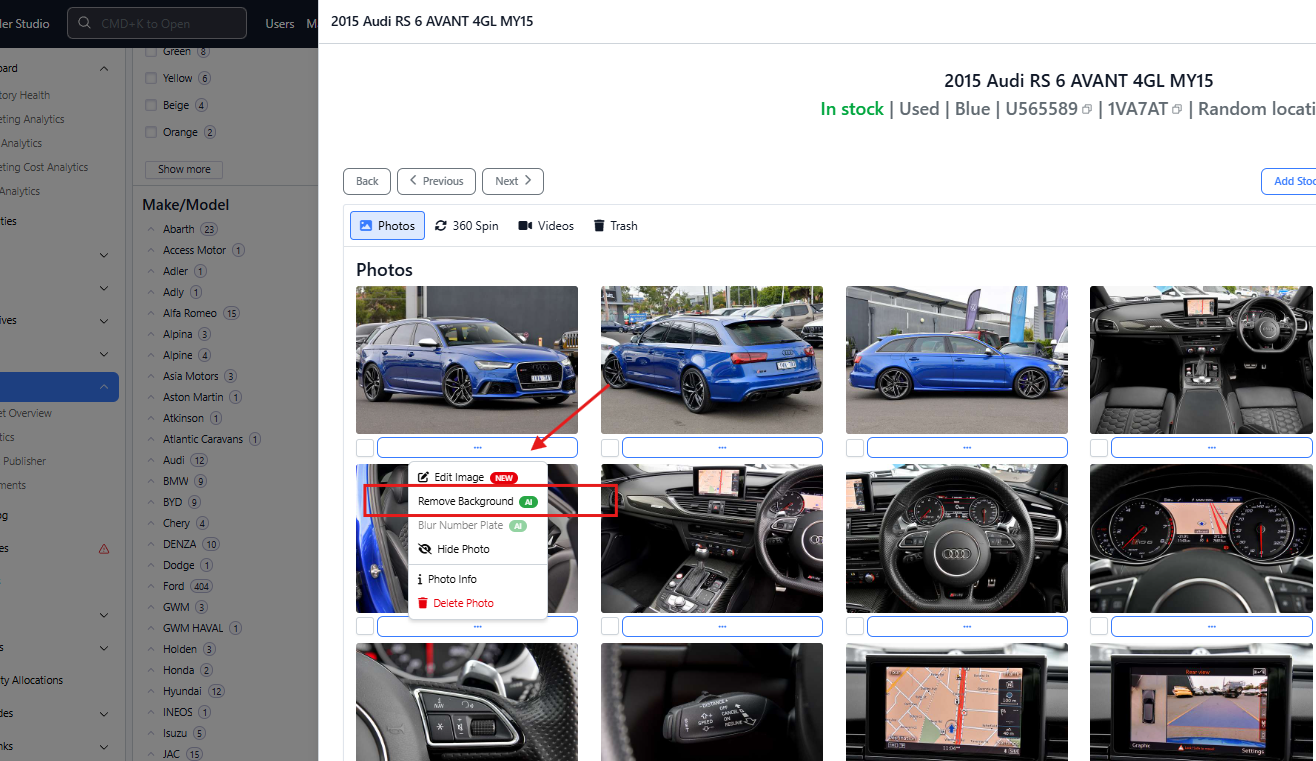The width and height of the screenshot is (1316, 761).
Task: Toggle the caret beside Alfa Romeo in Make/Model
Action: [152, 313]
